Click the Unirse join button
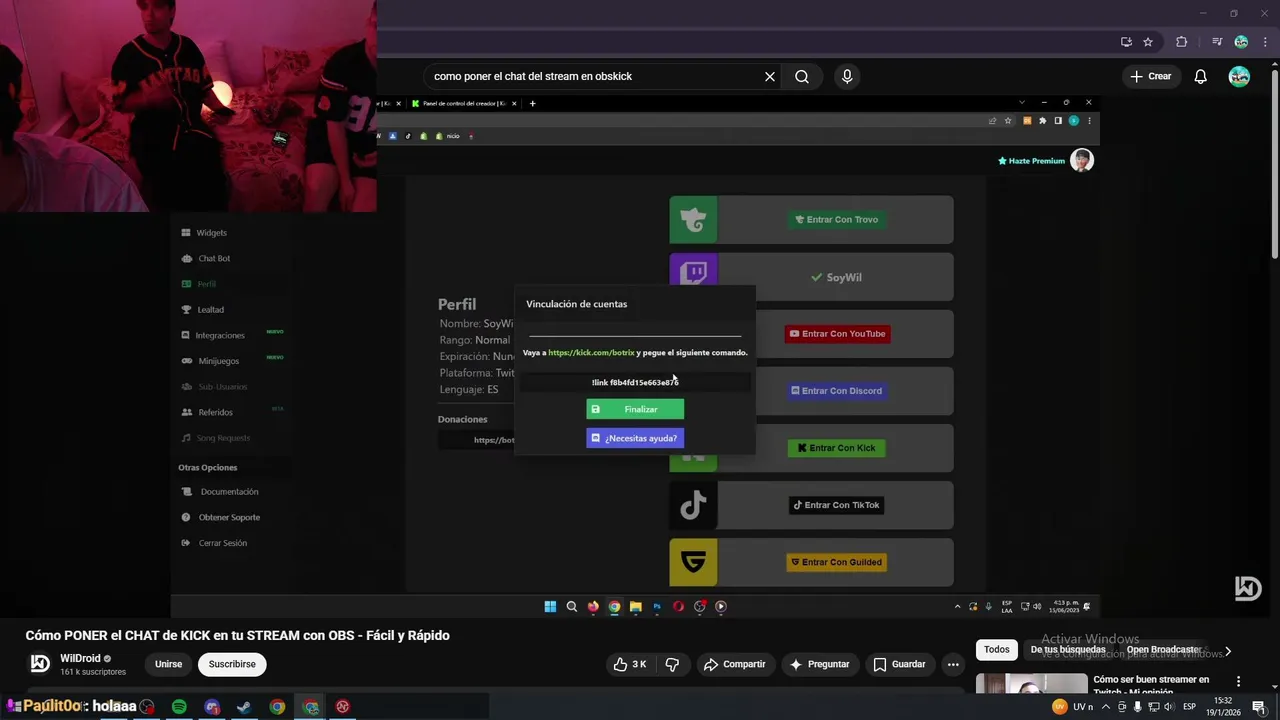1280x720 pixels. [x=169, y=664]
